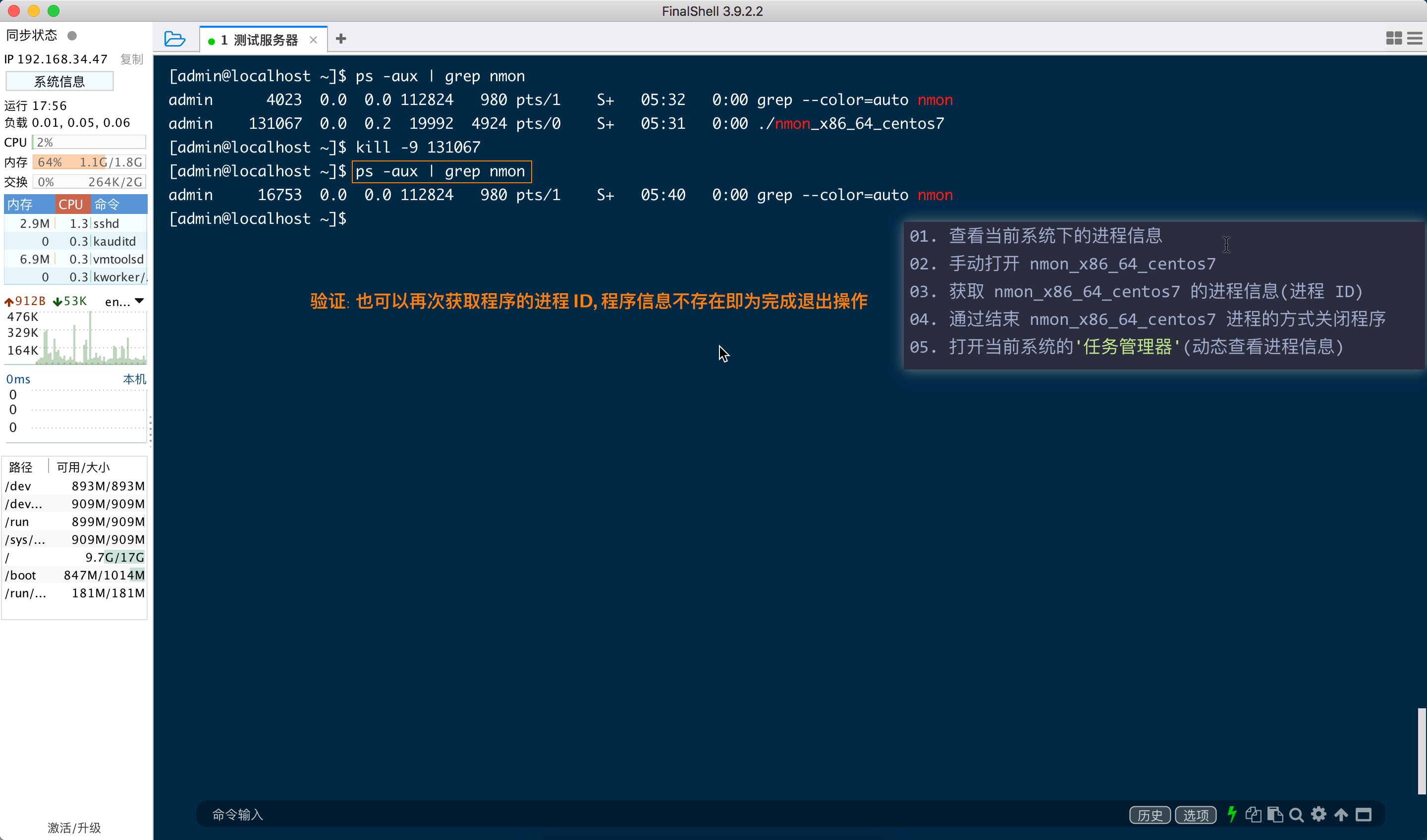Screen dimensions: 1427x840
Task: Open terminal settings gear icon
Action: click(1319, 815)
